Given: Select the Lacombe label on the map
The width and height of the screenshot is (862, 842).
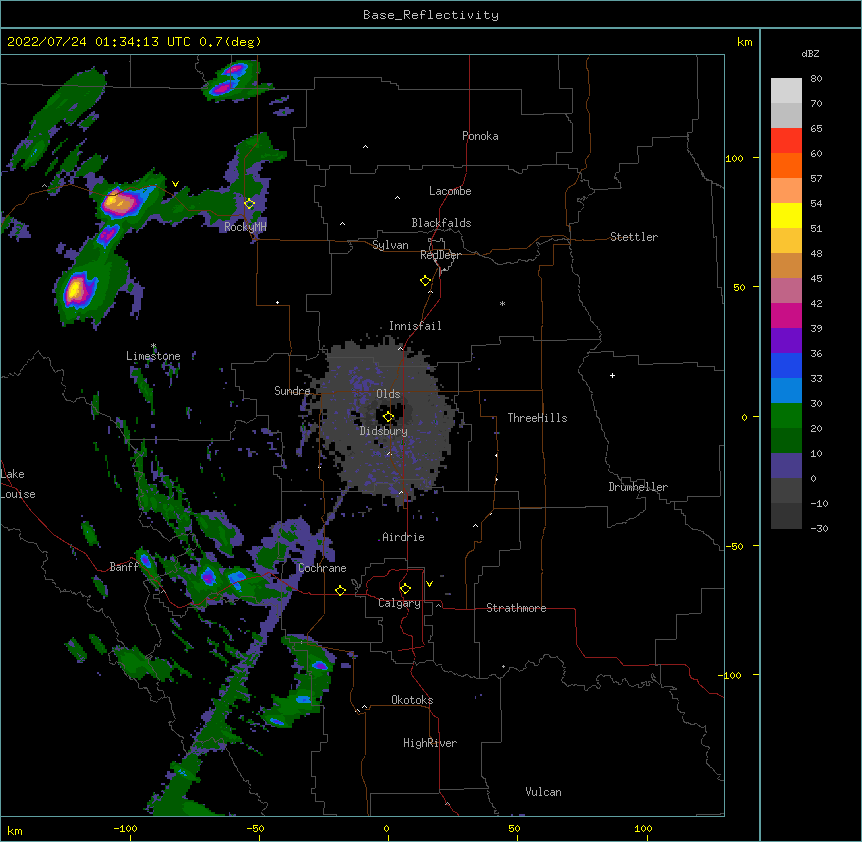Looking at the screenshot, I should 450,191.
